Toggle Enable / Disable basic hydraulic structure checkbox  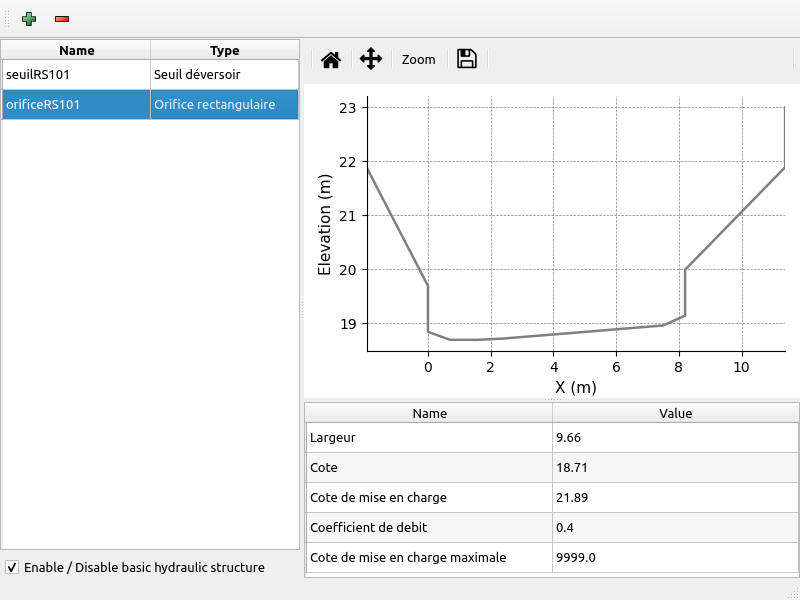pyautogui.click(x=12, y=567)
